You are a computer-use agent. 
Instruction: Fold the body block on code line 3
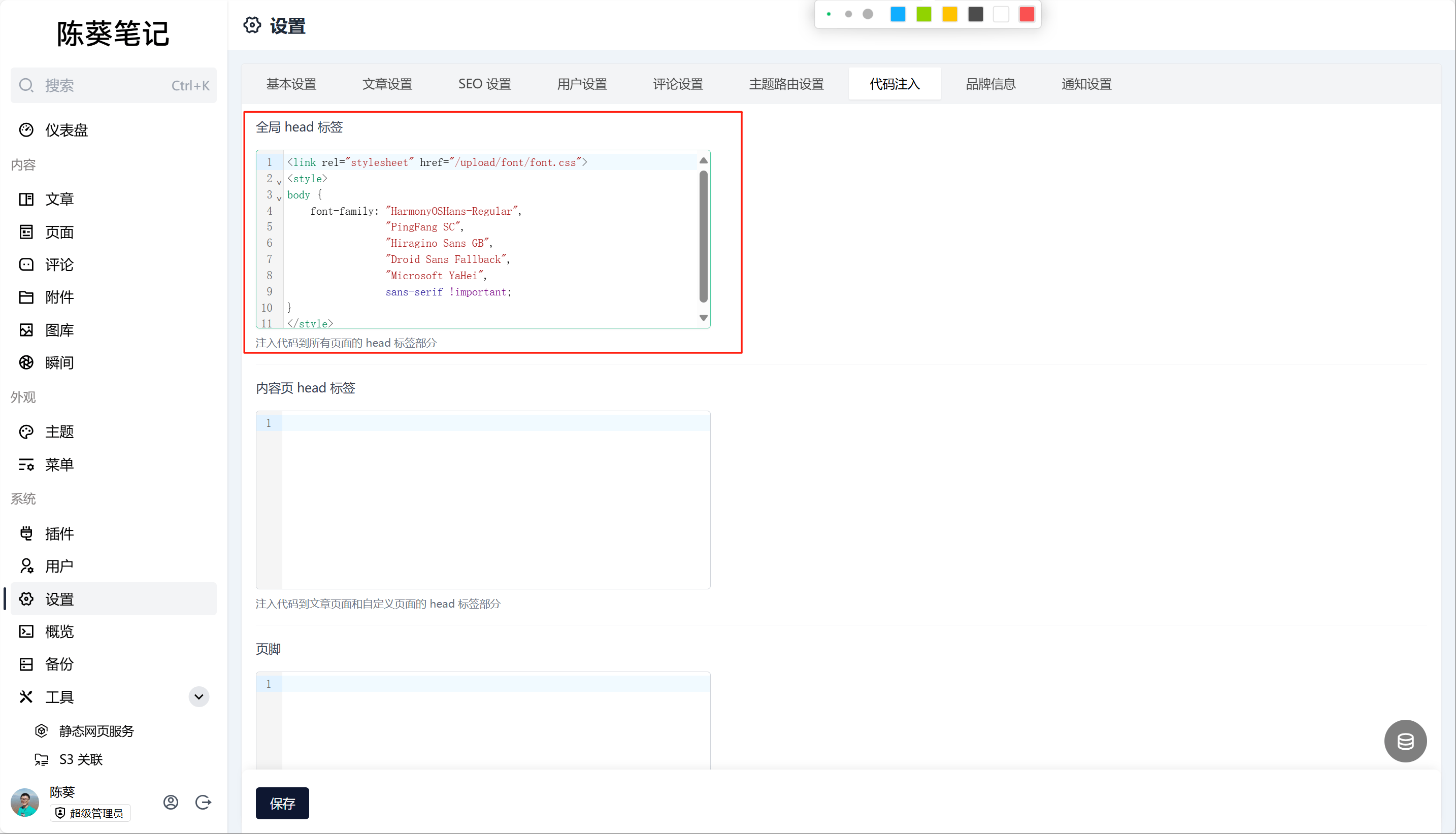pyautogui.click(x=279, y=198)
